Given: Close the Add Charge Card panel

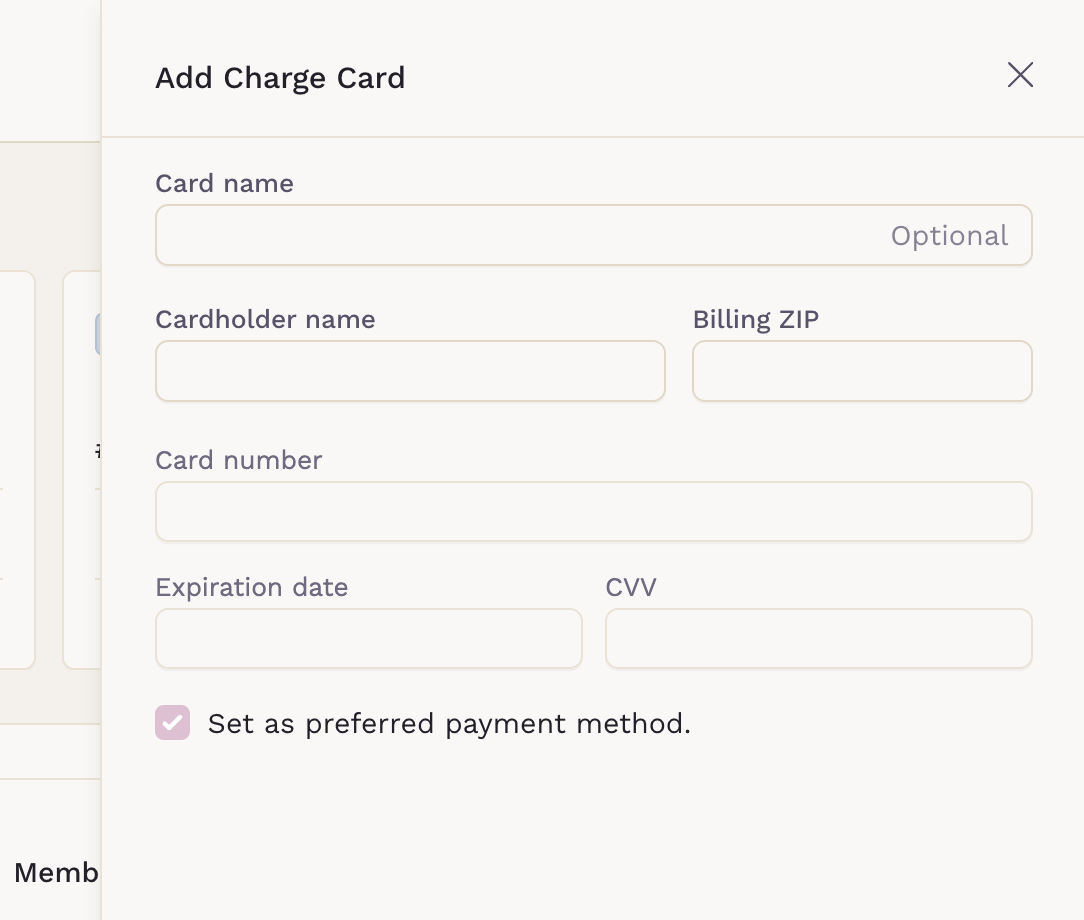Looking at the screenshot, I should point(1020,75).
